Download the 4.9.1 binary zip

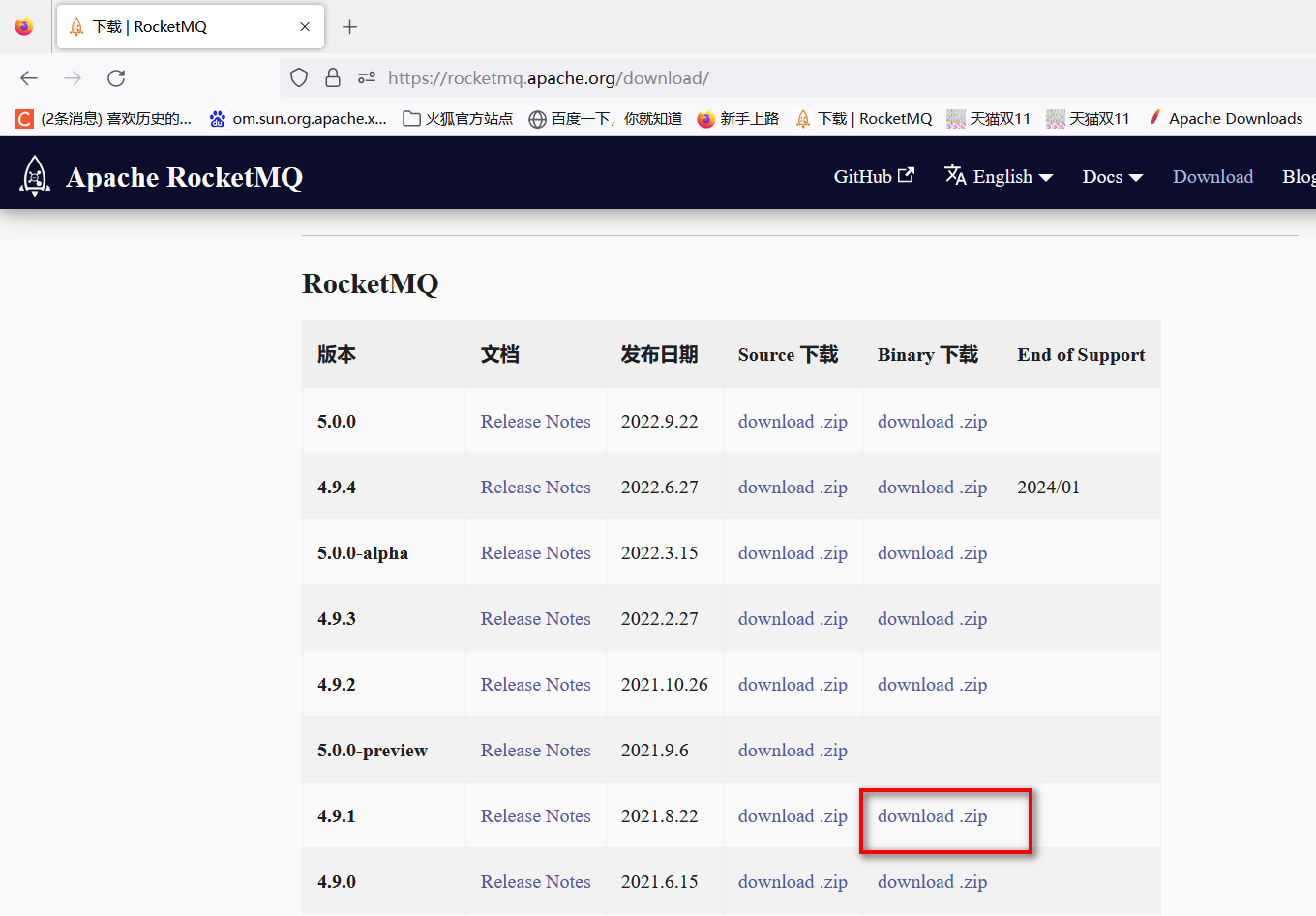pos(932,816)
